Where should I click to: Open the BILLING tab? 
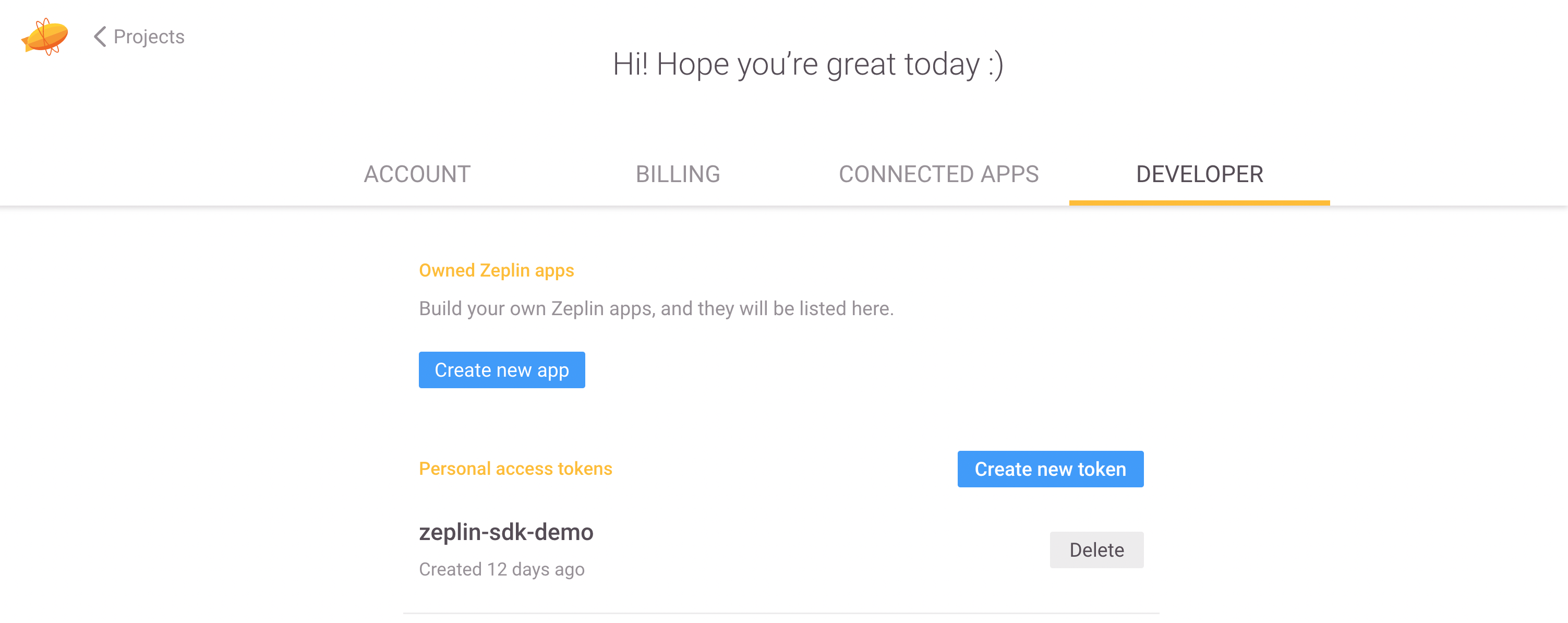pyautogui.click(x=678, y=174)
